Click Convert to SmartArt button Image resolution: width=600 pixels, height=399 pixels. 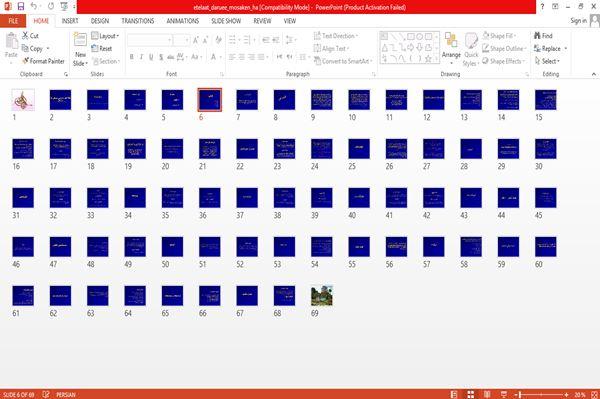tap(343, 61)
